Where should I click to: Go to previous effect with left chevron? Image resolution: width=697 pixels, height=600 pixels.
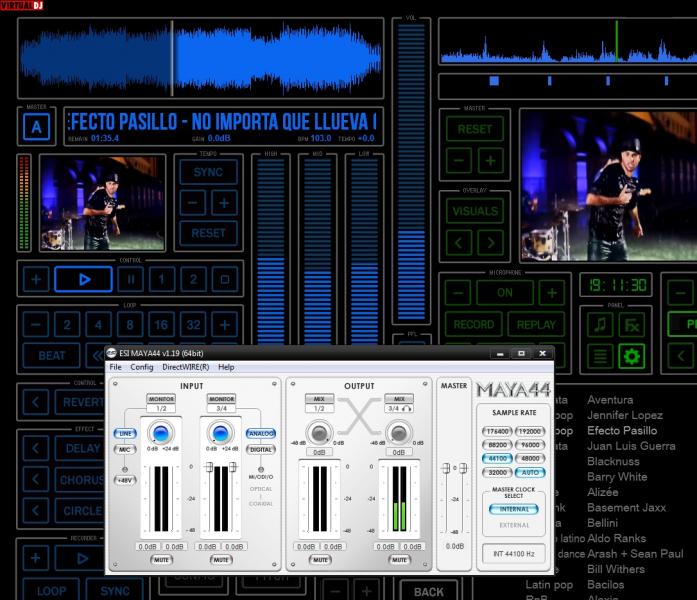click(x=37, y=449)
